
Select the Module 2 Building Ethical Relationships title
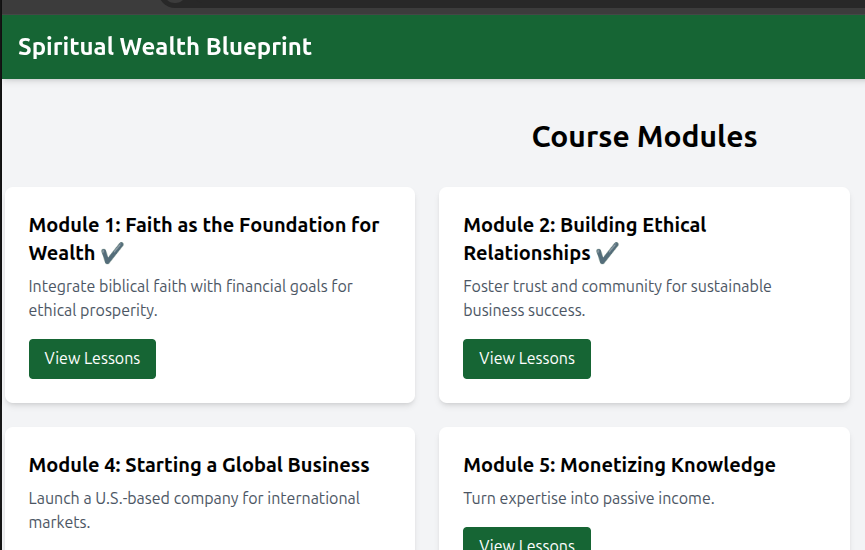(584, 225)
